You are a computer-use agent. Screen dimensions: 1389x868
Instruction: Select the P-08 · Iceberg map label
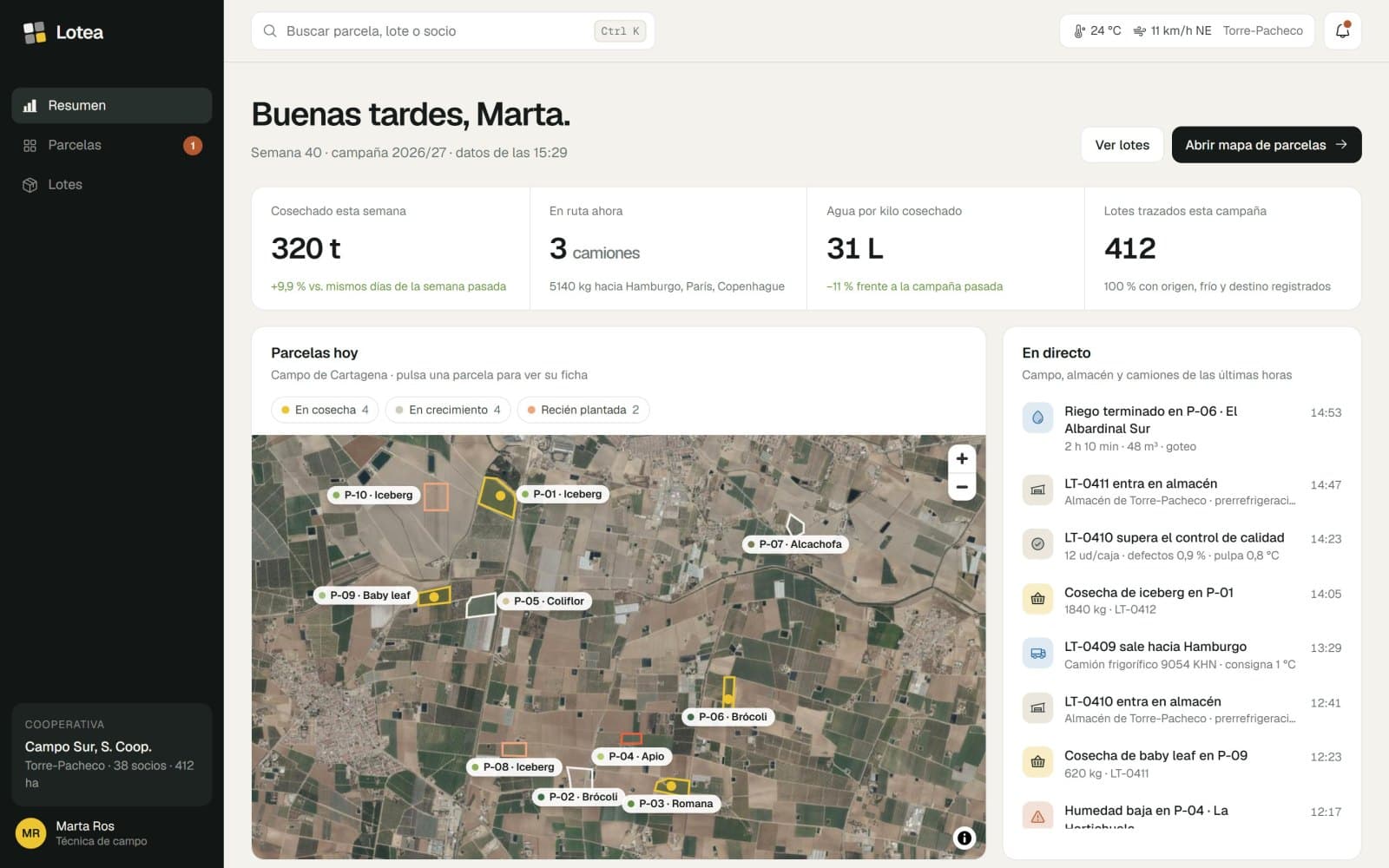pyautogui.click(x=515, y=766)
